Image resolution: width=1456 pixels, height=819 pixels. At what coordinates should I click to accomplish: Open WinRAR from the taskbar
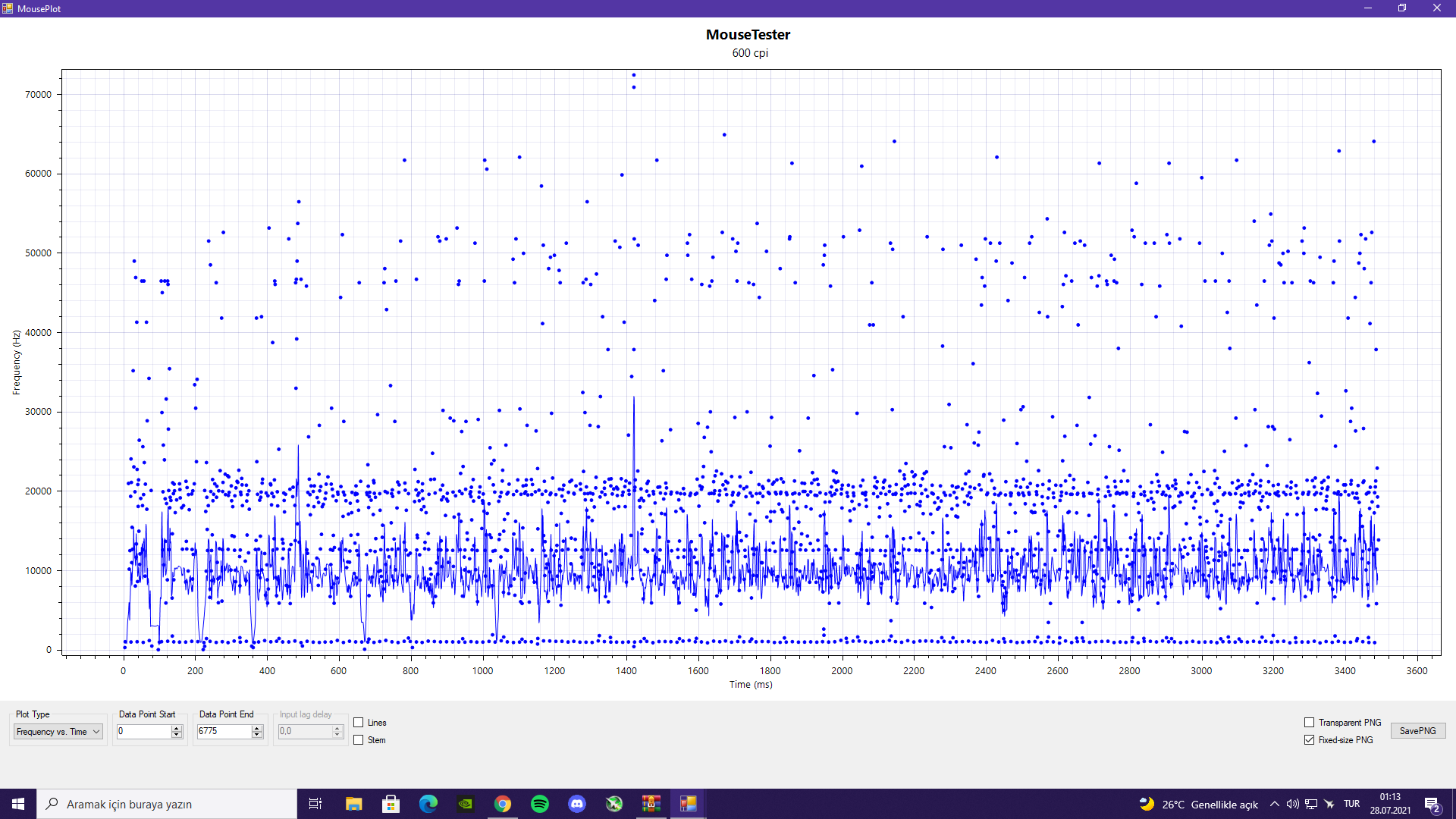click(x=651, y=804)
